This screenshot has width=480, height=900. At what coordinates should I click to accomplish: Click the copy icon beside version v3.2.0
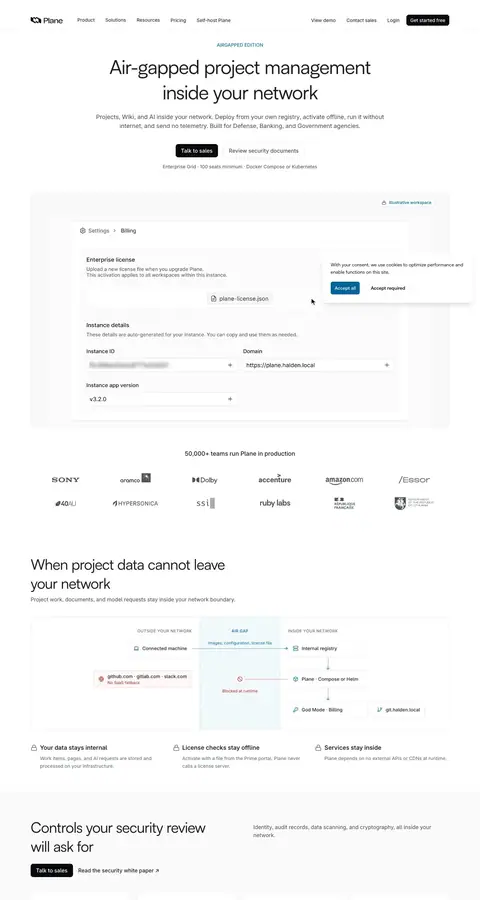230,399
